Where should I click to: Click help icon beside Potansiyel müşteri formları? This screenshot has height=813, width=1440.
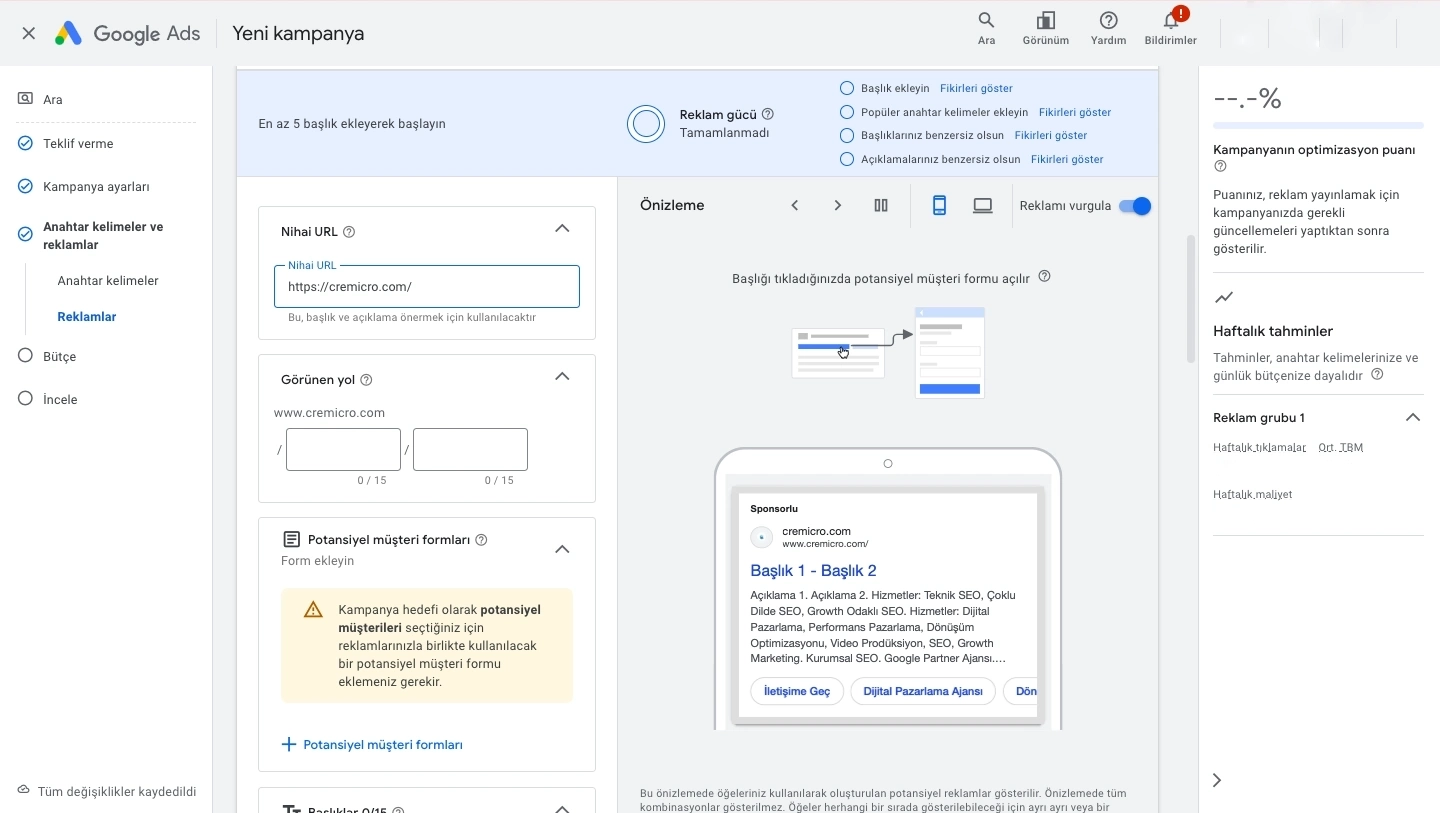481,540
